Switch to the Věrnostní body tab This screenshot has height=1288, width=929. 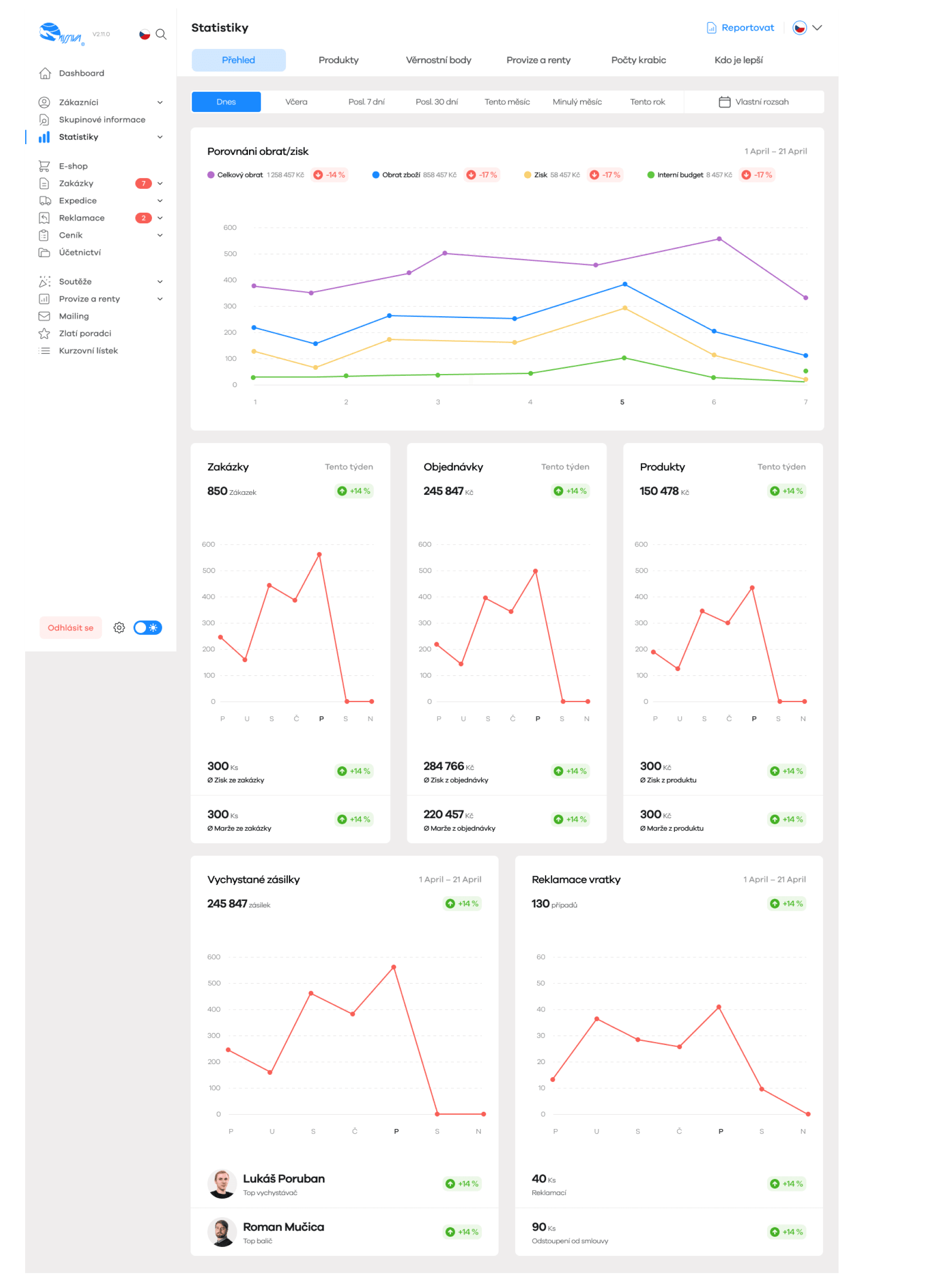pos(438,60)
